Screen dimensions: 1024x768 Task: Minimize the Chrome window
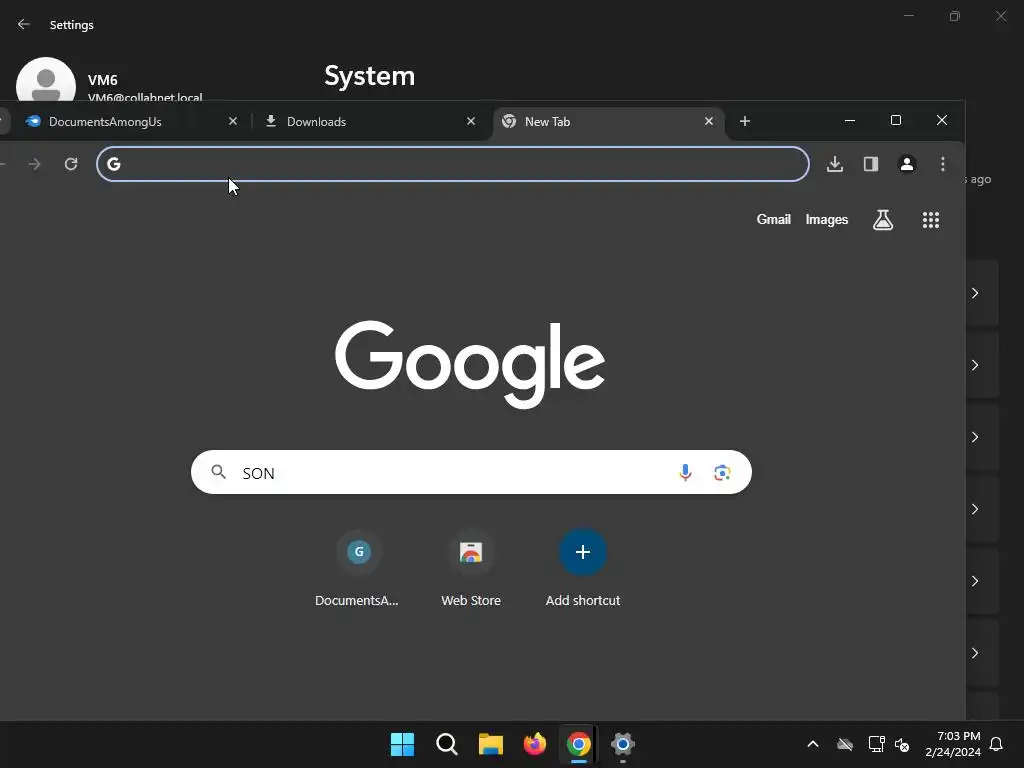click(850, 121)
